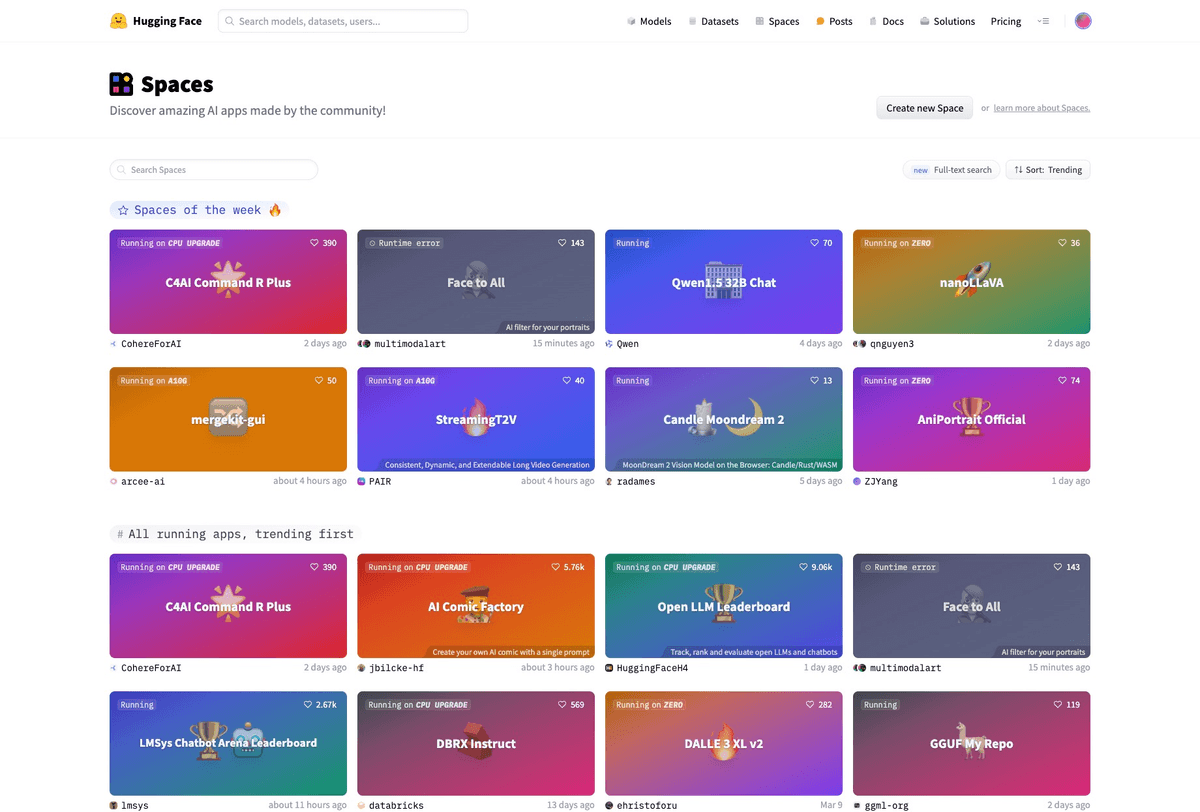Like the StreamingT2V Space
The width and height of the screenshot is (1200, 812).
[566, 381]
